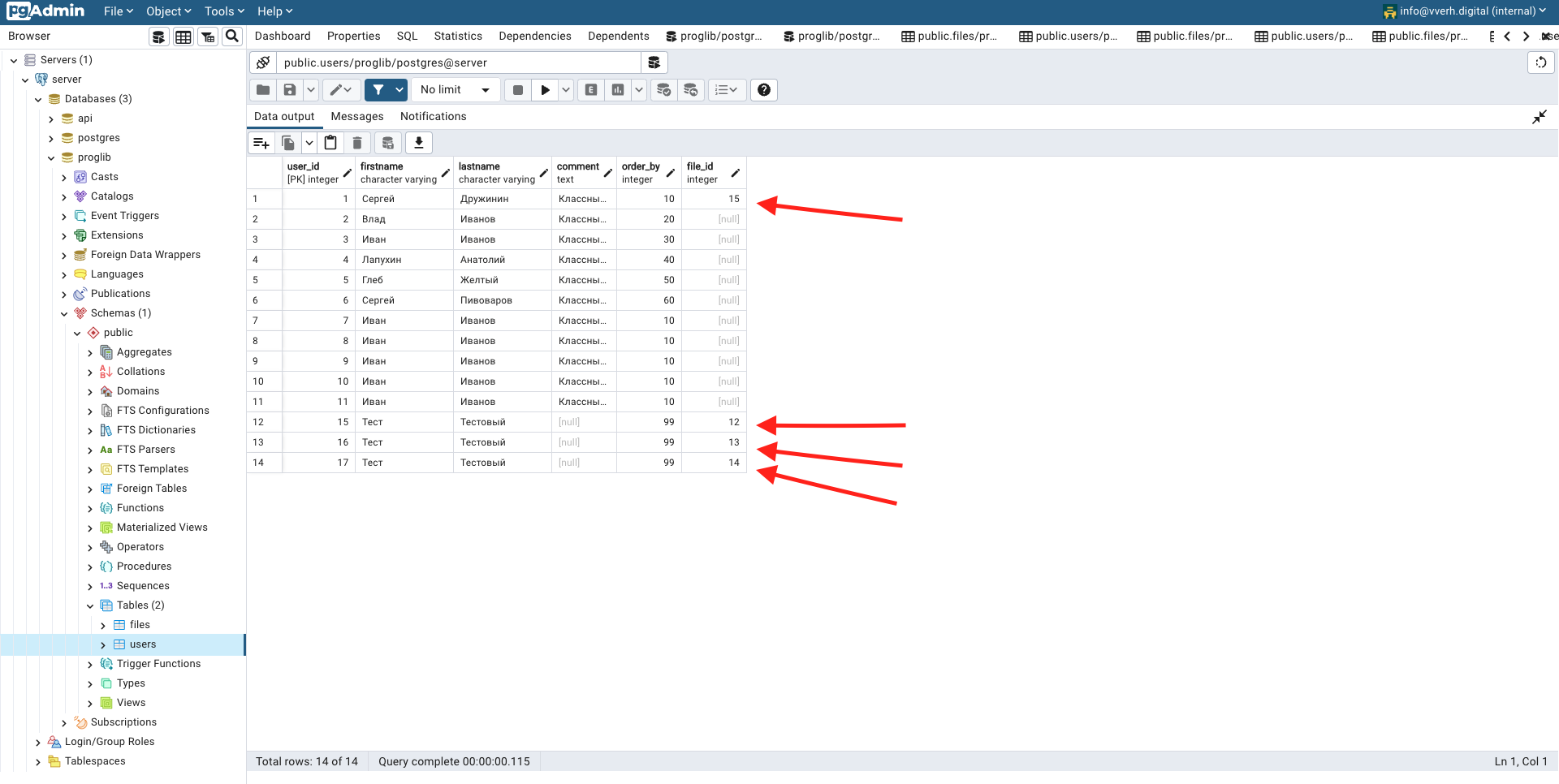Image resolution: width=1559 pixels, height=784 pixels.
Task: Click the Browser View Data grid icon
Action: (184, 37)
